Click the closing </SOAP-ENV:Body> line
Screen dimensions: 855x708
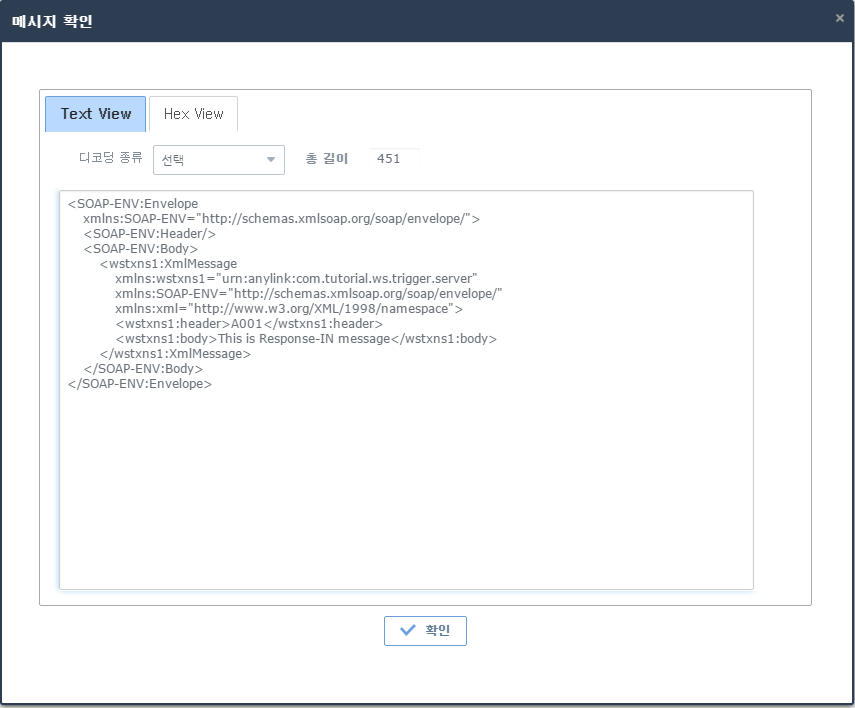(x=143, y=369)
